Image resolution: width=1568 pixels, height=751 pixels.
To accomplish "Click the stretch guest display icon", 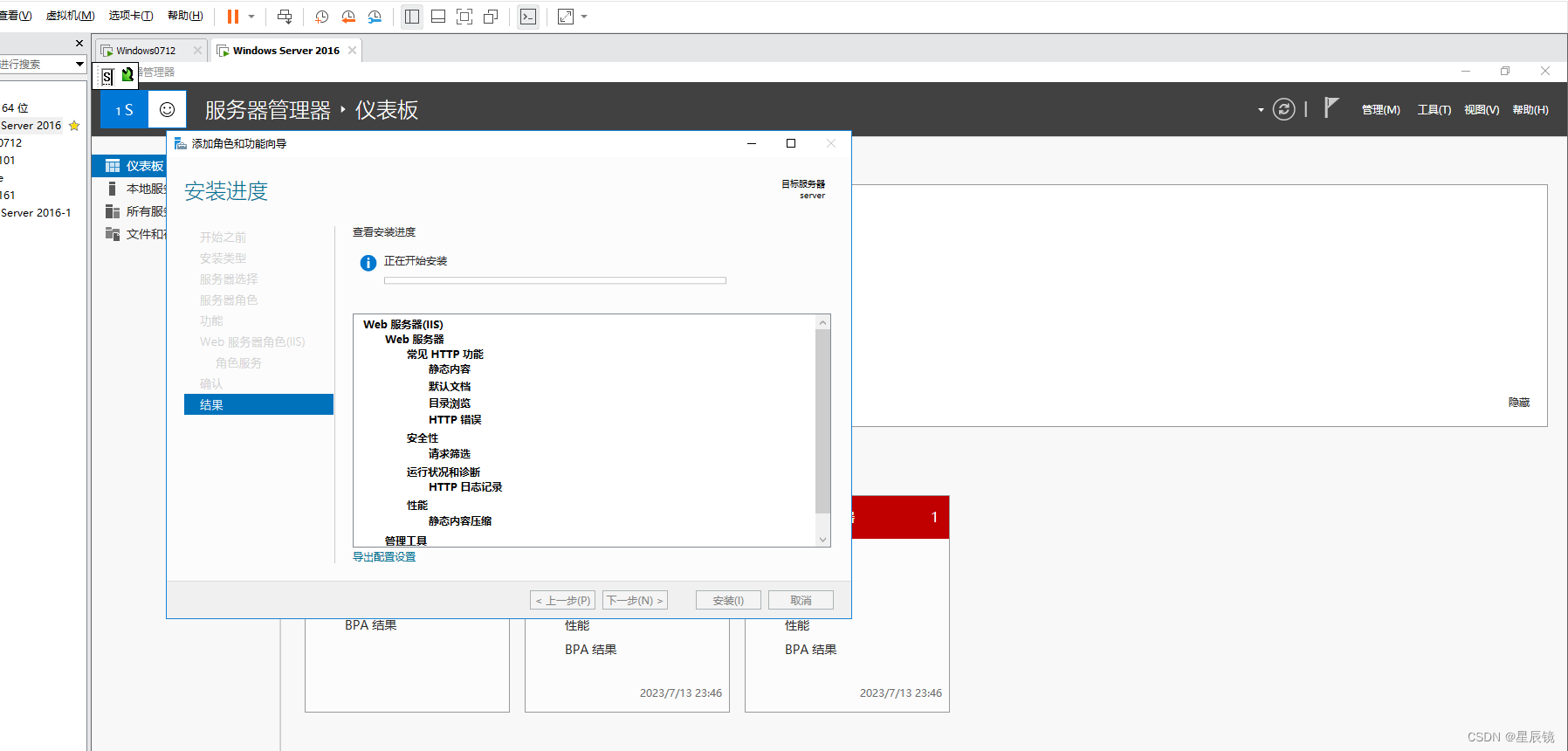I will (566, 17).
